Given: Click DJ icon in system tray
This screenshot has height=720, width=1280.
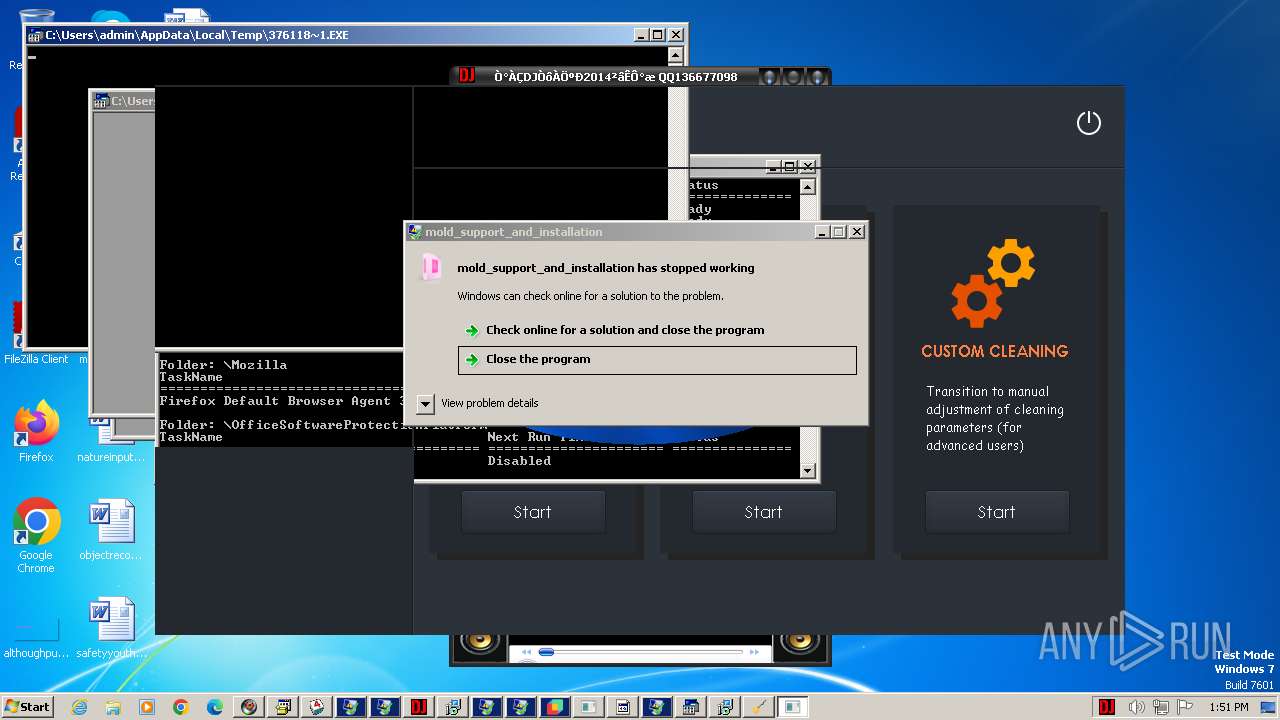Looking at the screenshot, I should pyautogui.click(x=1107, y=707).
